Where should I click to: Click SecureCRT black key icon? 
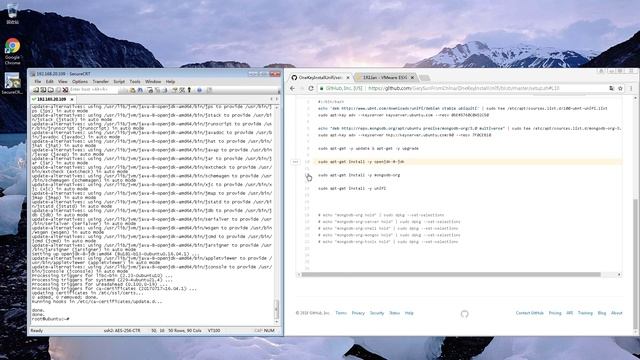(189, 90)
